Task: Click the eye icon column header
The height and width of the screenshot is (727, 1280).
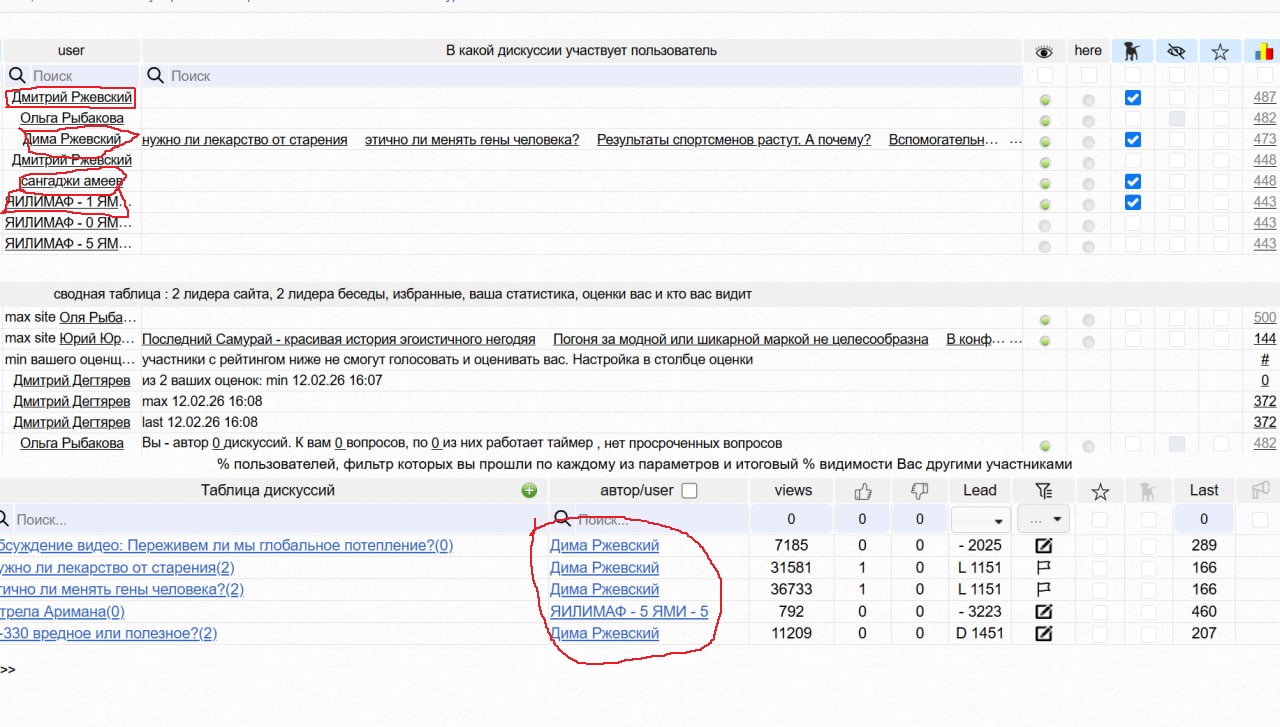Action: tap(1044, 51)
